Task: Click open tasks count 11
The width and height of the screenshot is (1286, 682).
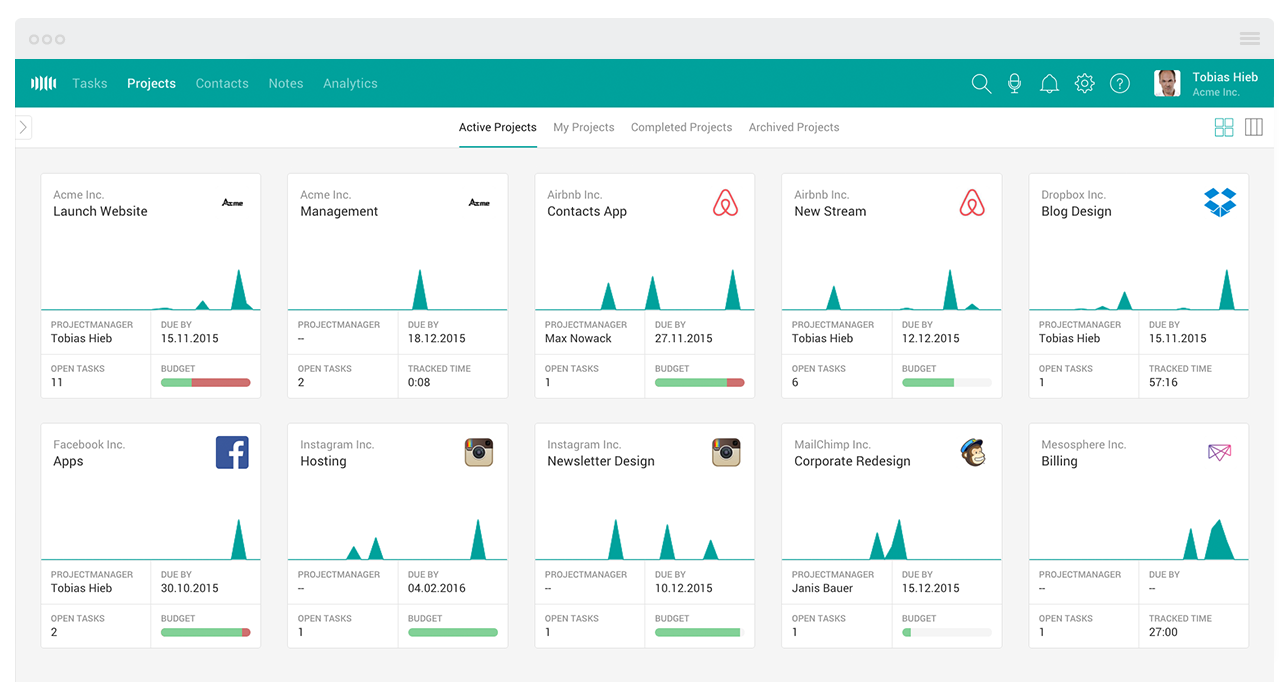Action: [57, 382]
